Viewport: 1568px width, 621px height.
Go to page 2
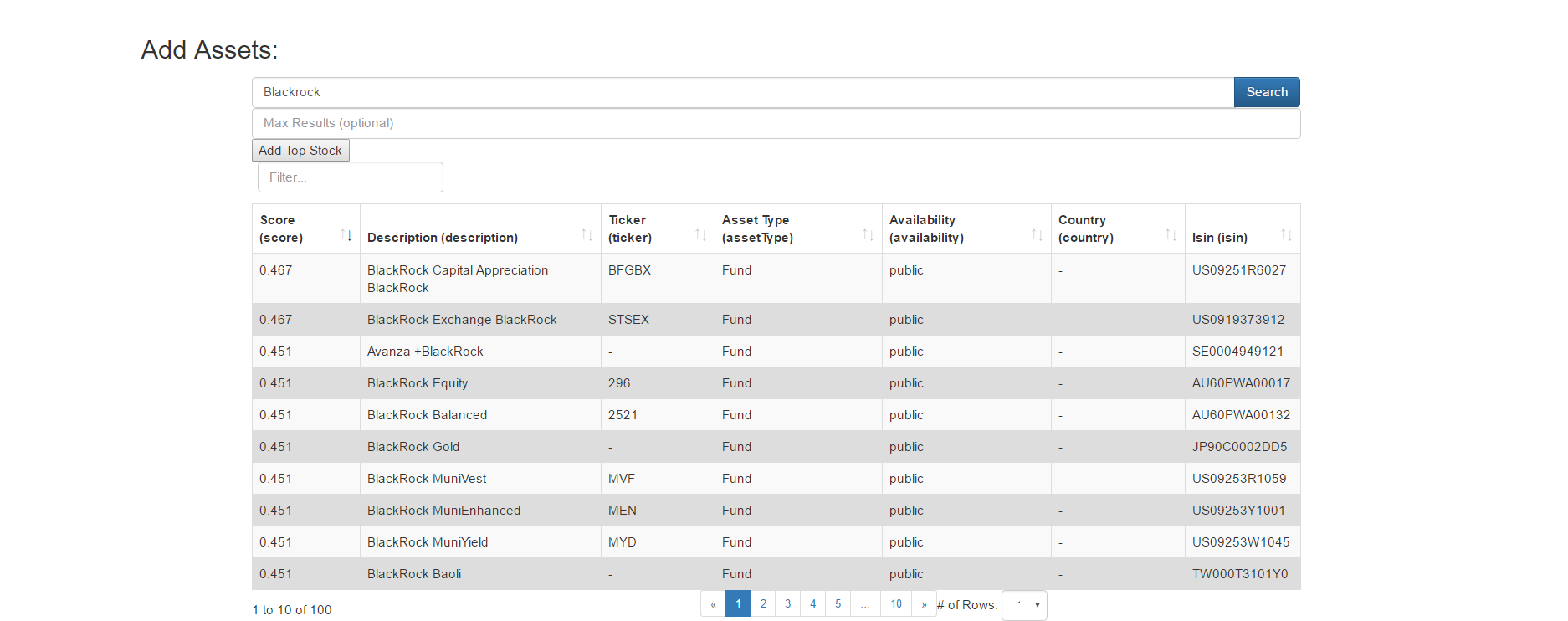tap(763, 603)
